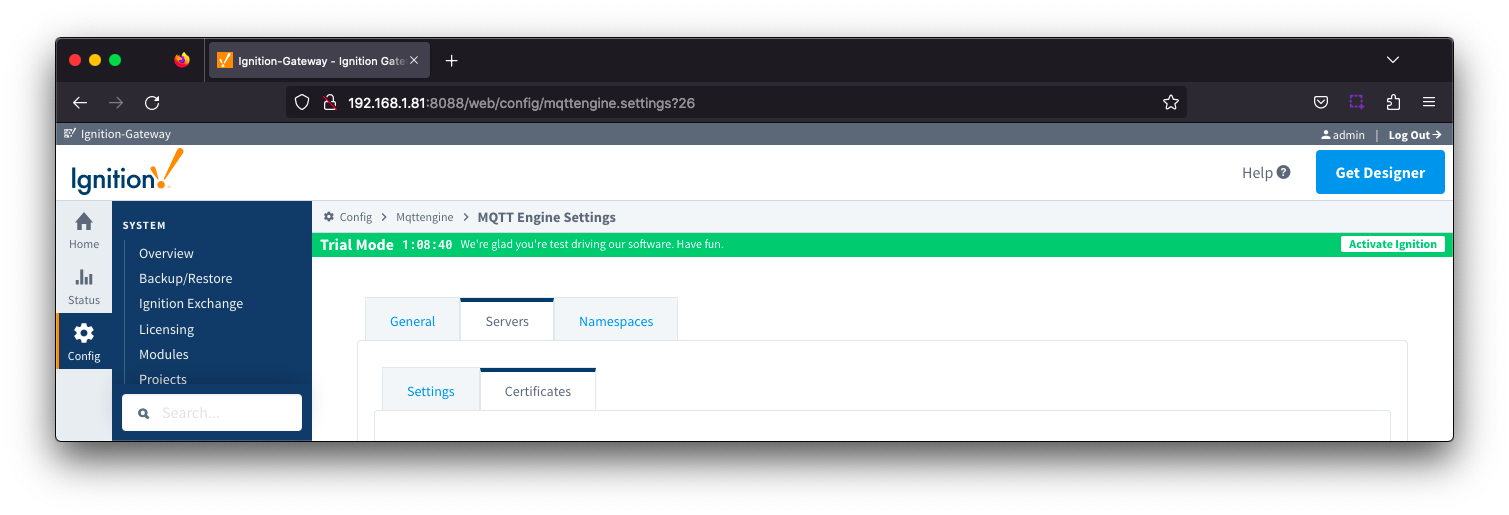Click the purple screenshot extension icon
Image resolution: width=1509 pixels, height=515 pixels.
(1357, 102)
